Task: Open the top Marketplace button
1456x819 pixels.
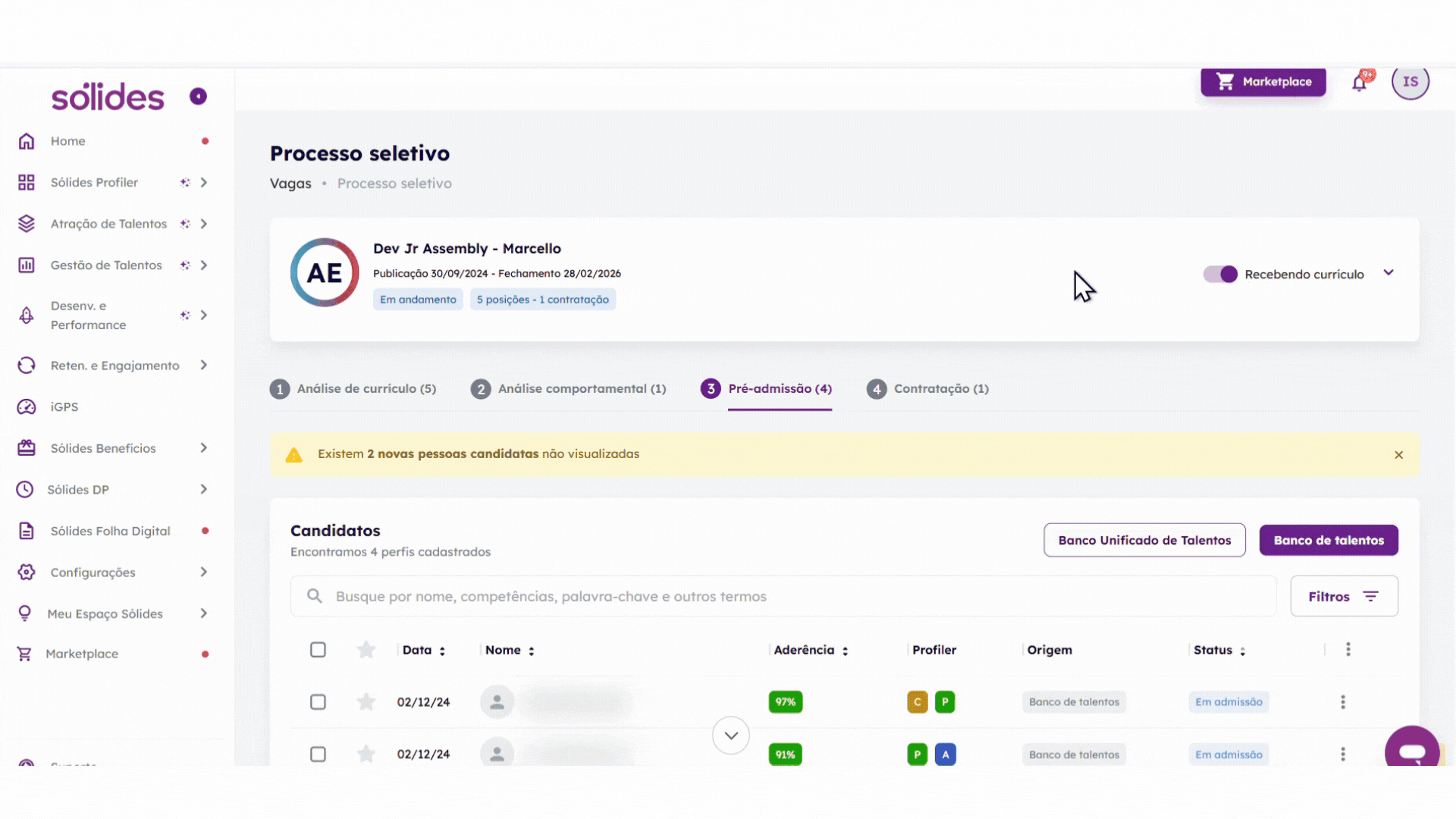Action: click(1263, 82)
